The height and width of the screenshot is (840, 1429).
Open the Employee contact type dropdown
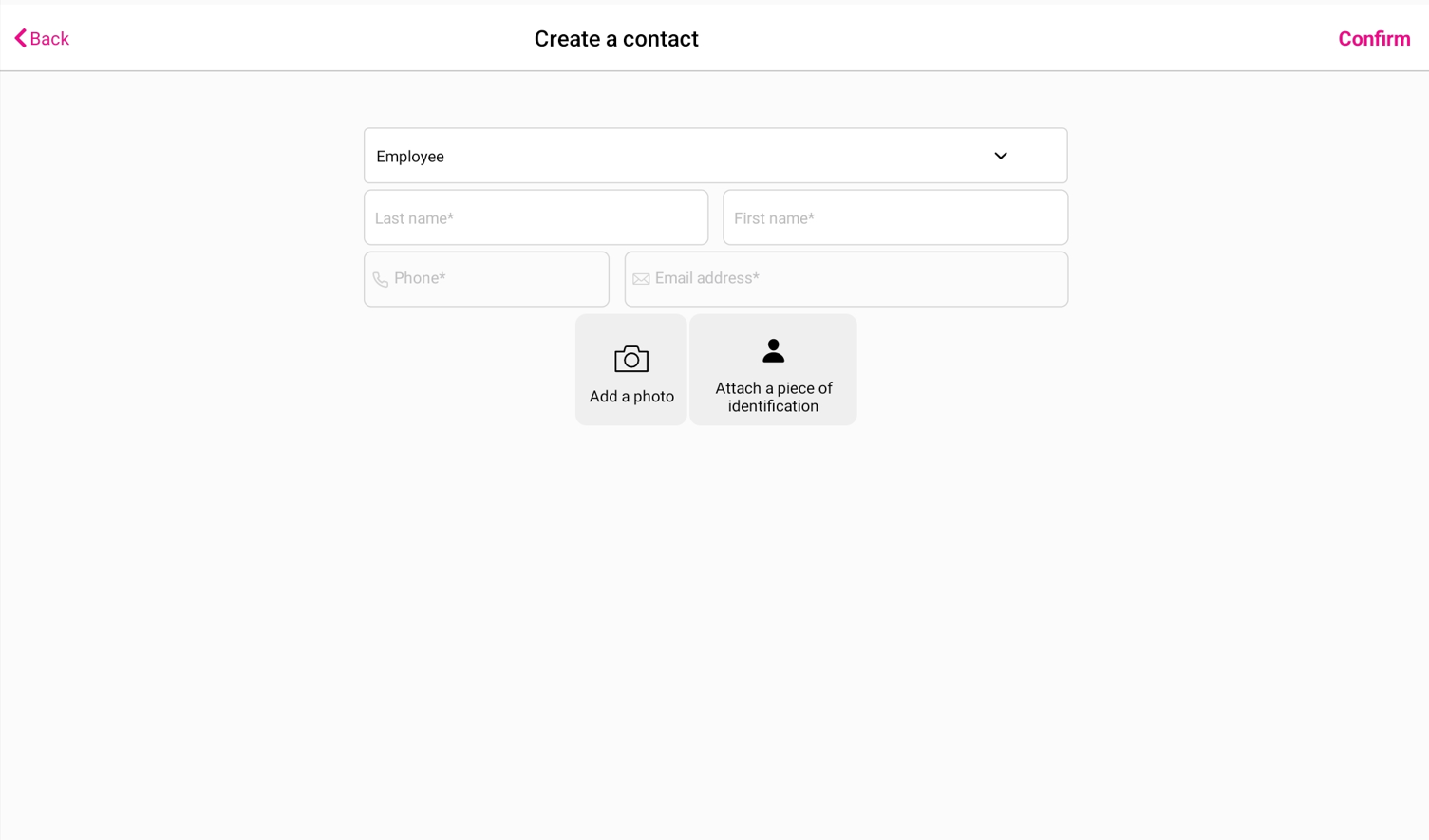(x=716, y=156)
